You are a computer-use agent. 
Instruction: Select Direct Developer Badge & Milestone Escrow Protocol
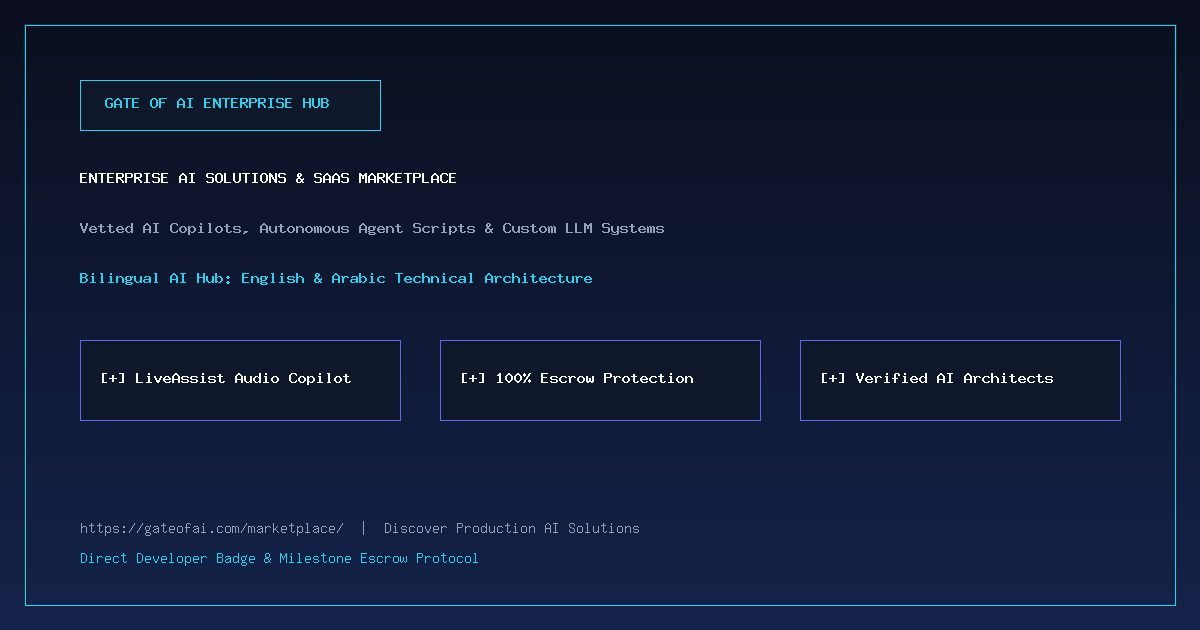pos(279,558)
